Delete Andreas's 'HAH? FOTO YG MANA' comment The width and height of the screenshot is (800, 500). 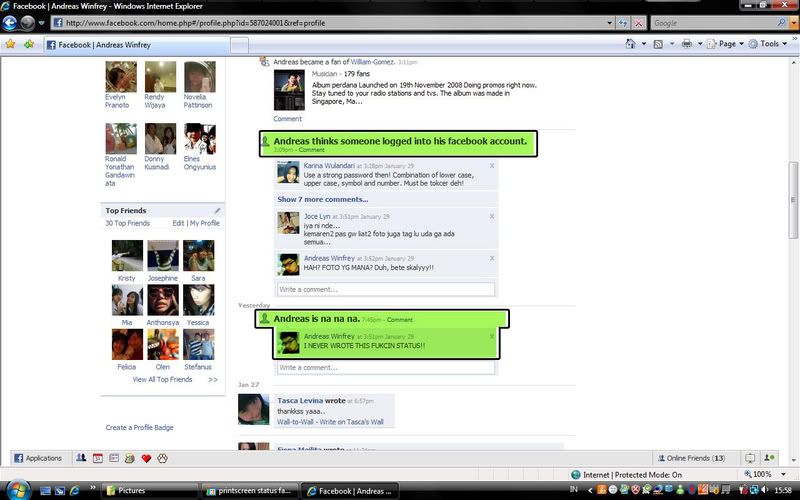pyautogui.click(x=492, y=258)
